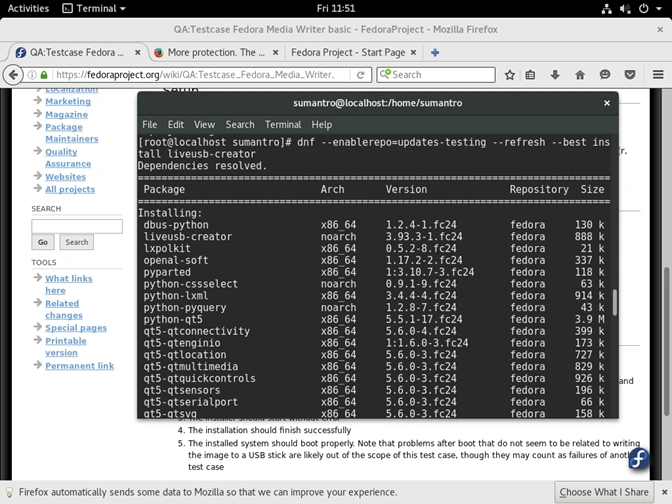Open the Hello chat bubble icon
Screen dimensions: 672x504
click(605, 75)
